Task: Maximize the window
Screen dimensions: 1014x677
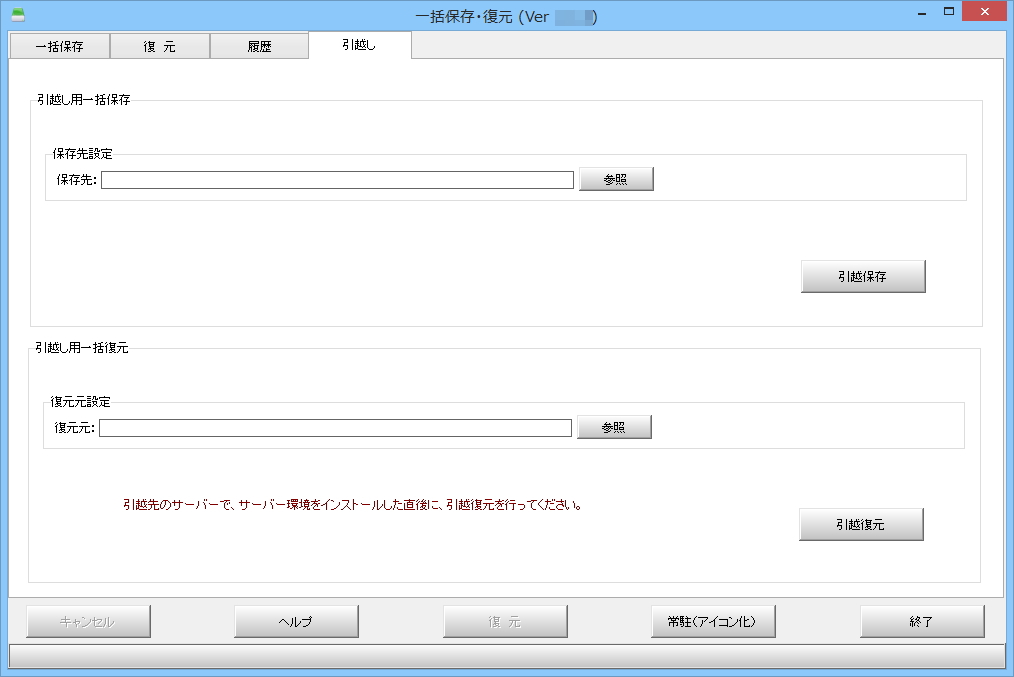Action: tap(948, 11)
